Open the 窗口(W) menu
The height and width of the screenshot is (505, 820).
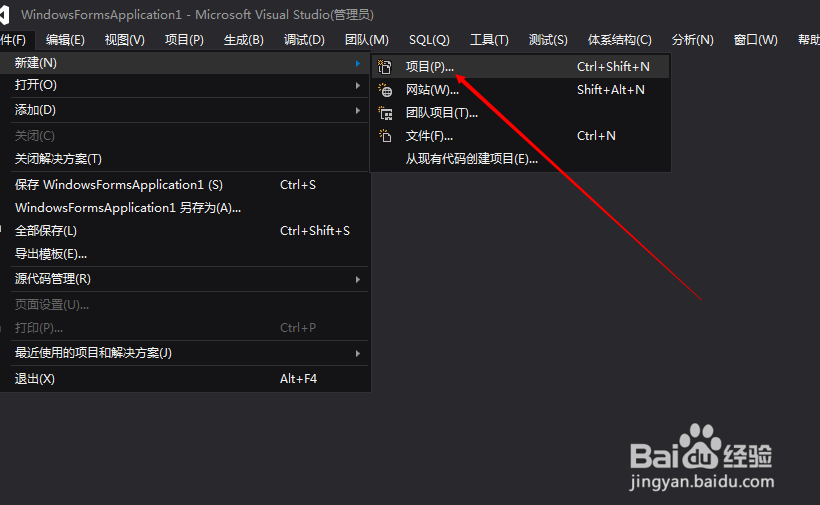tap(755, 40)
